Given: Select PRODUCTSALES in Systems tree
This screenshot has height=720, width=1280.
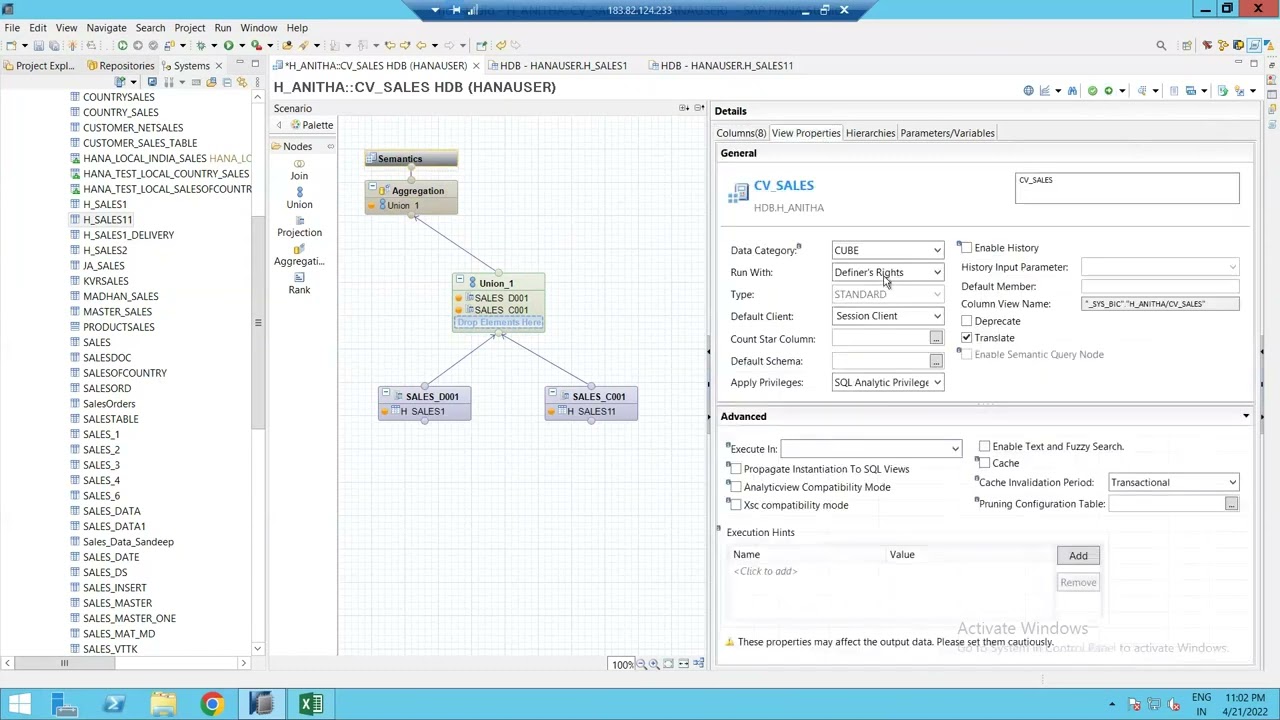Looking at the screenshot, I should click(x=118, y=327).
